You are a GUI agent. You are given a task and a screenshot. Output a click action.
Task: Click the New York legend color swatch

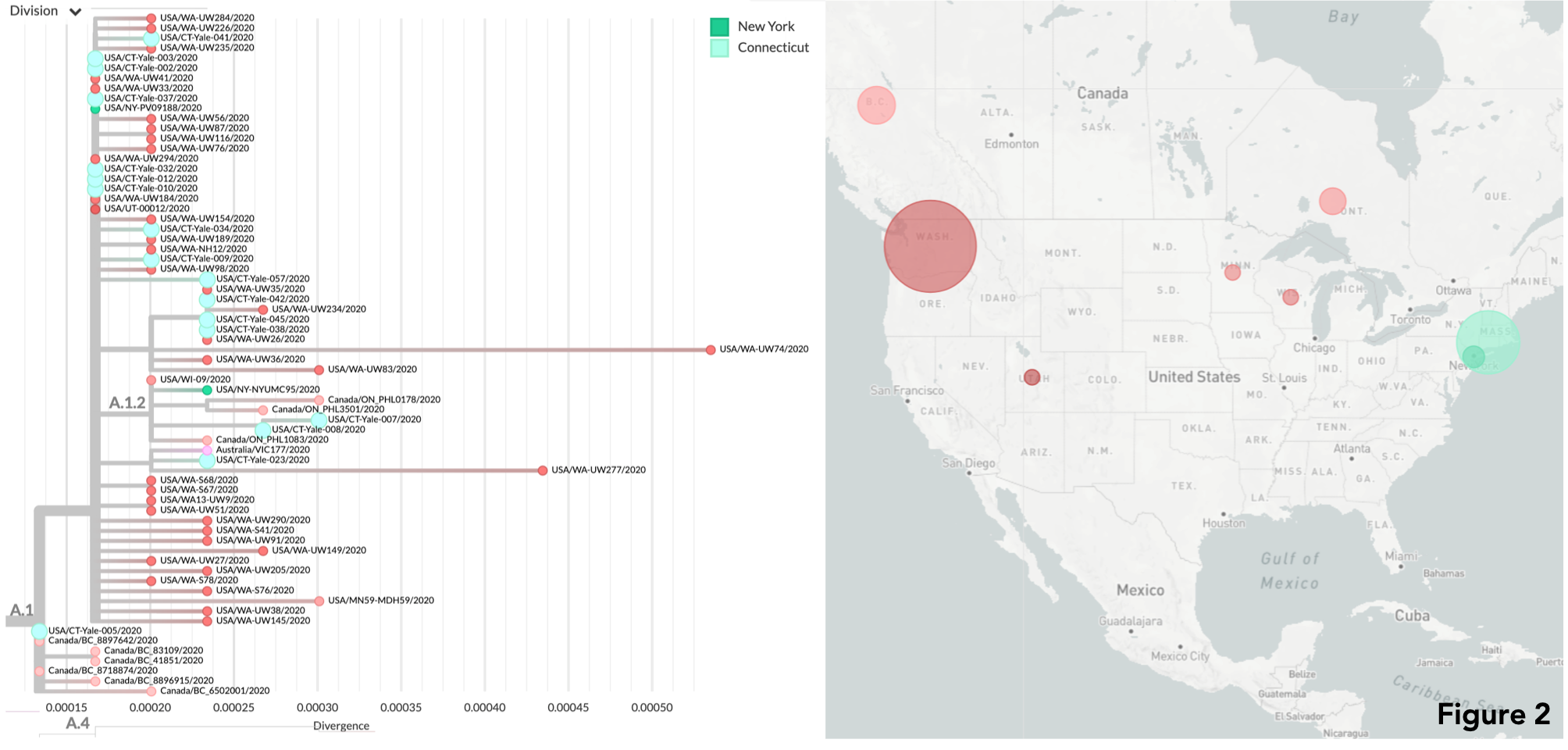point(719,27)
